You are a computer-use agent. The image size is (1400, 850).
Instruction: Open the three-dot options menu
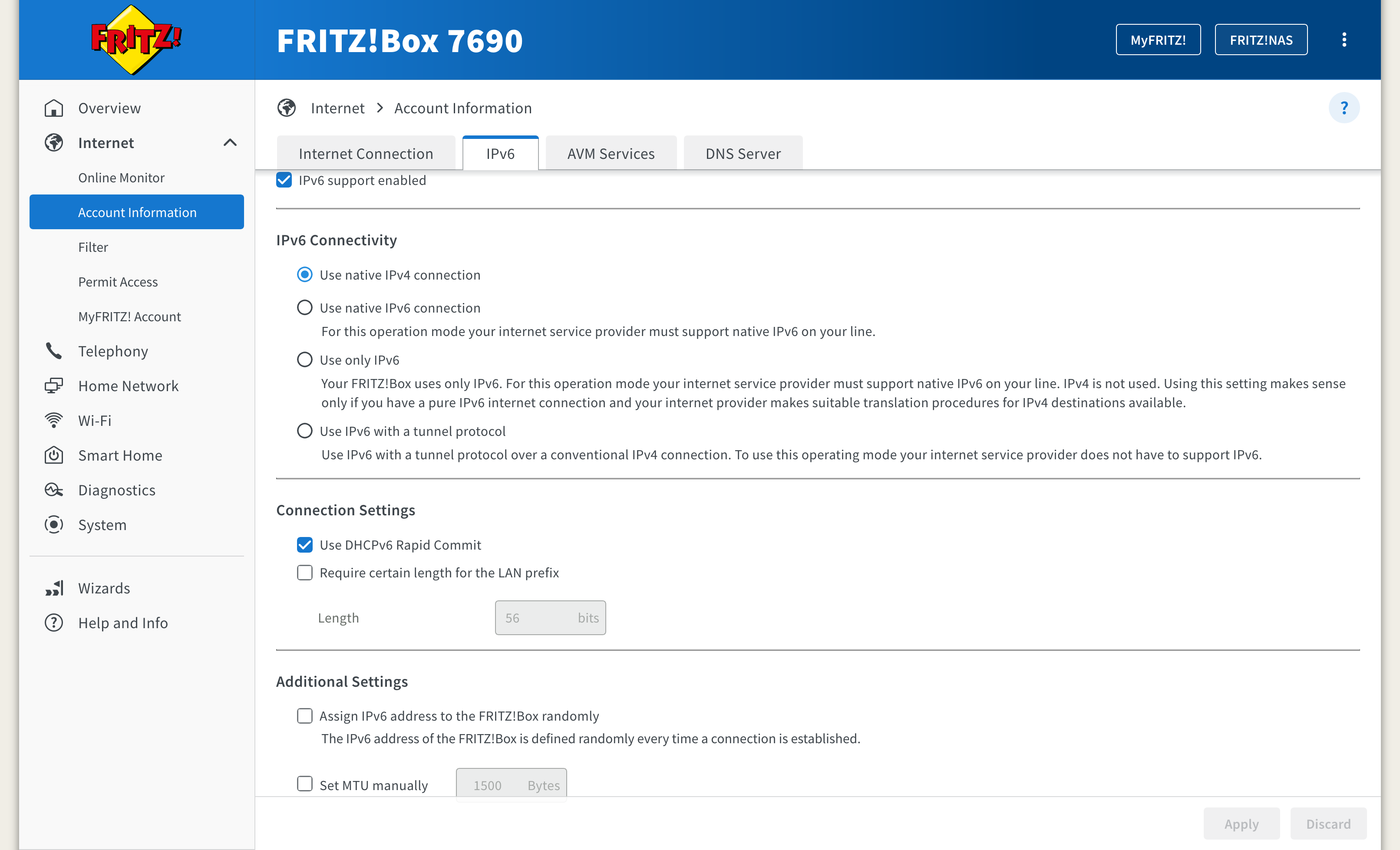[x=1344, y=40]
